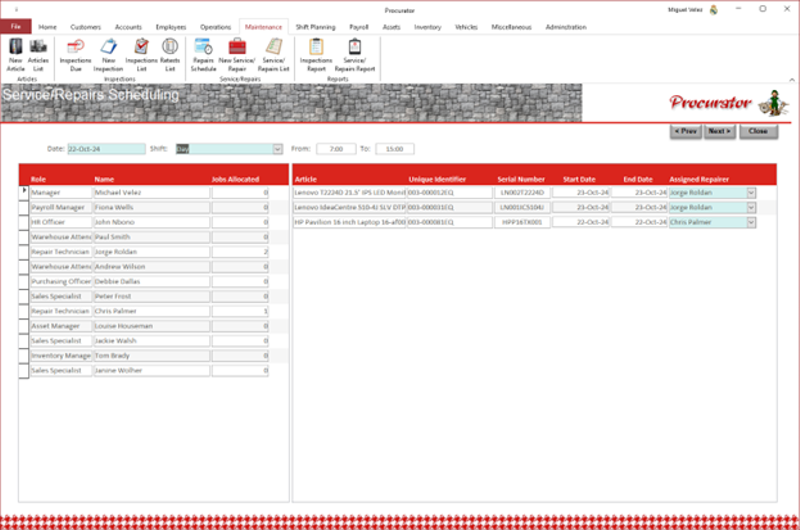Click the < Prev button
The width and height of the screenshot is (800, 530).
[685, 131]
